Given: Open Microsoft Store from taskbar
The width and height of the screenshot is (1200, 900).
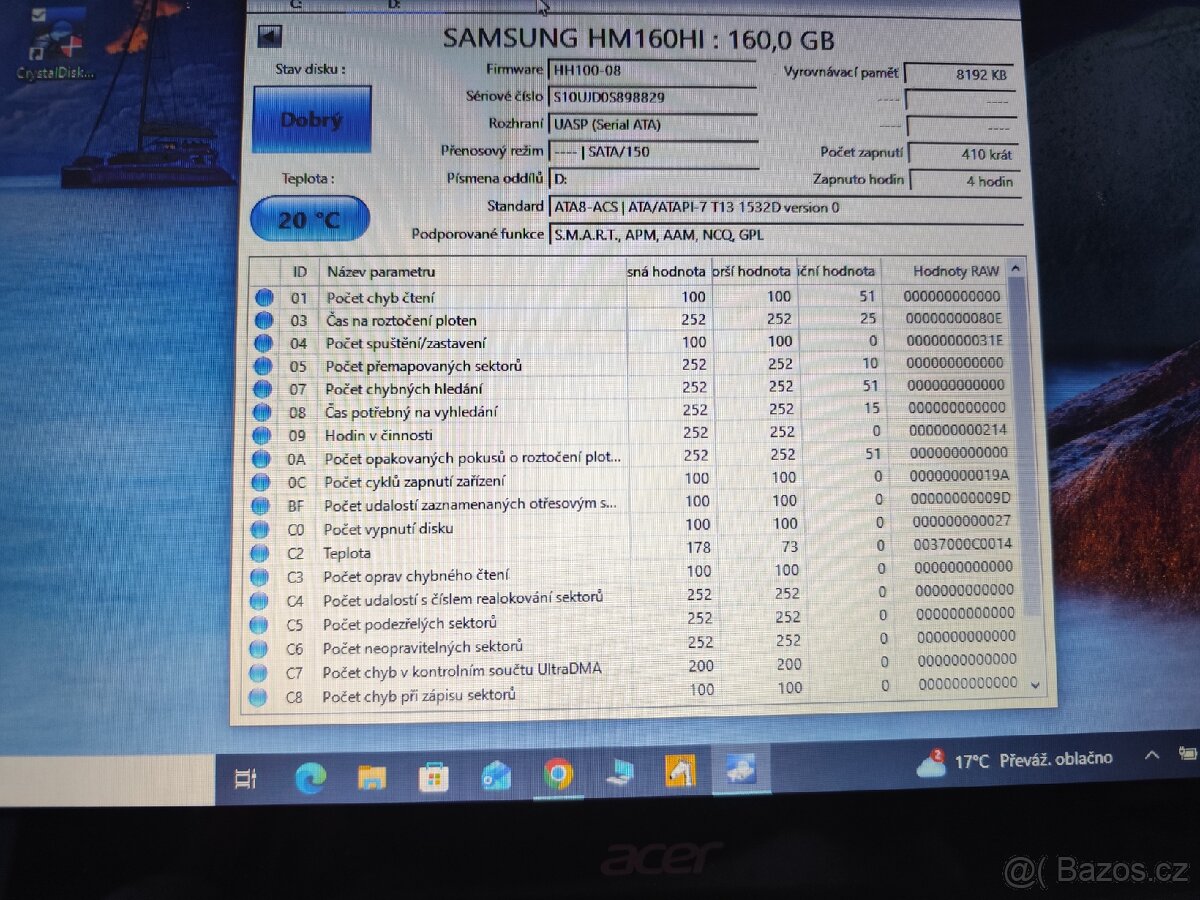Looking at the screenshot, I should click(433, 777).
